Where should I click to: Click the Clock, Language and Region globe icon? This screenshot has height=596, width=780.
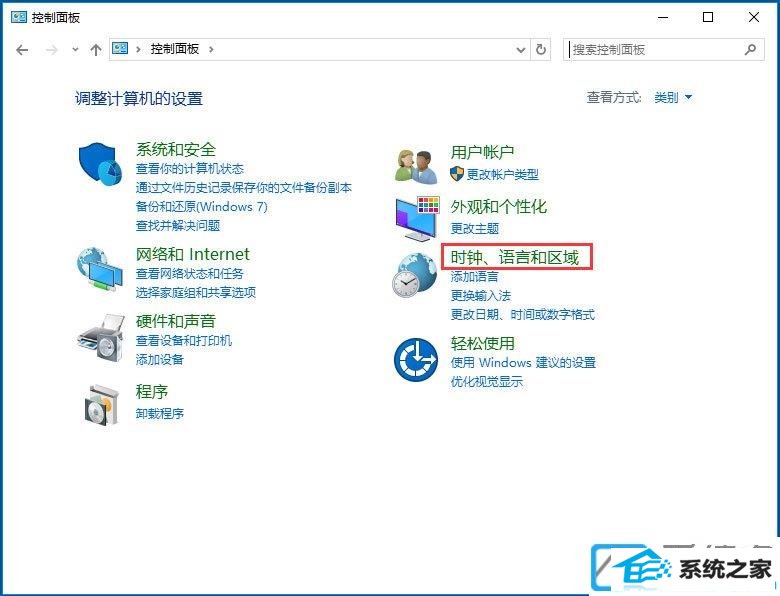coord(414,275)
